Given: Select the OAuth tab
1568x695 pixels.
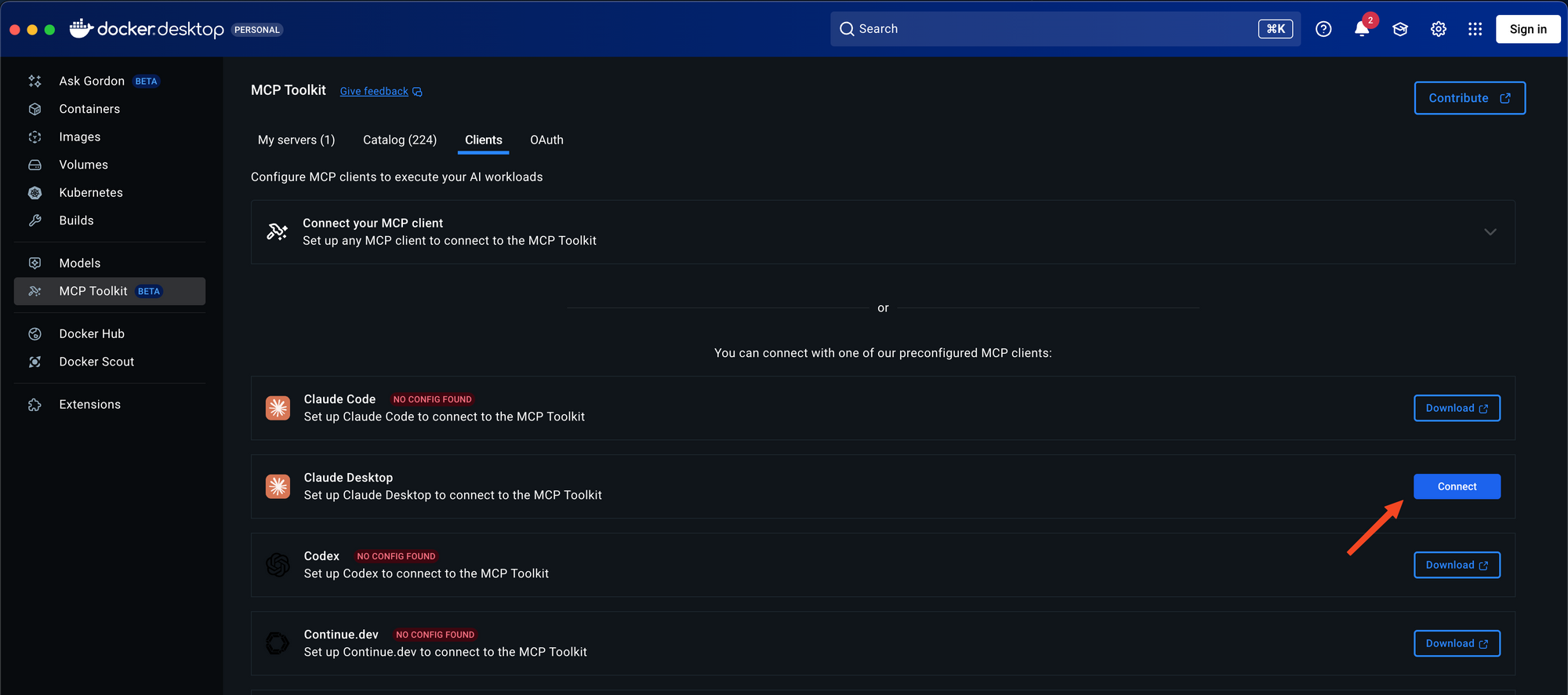Looking at the screenshot, I should click(x=546, y=140).
